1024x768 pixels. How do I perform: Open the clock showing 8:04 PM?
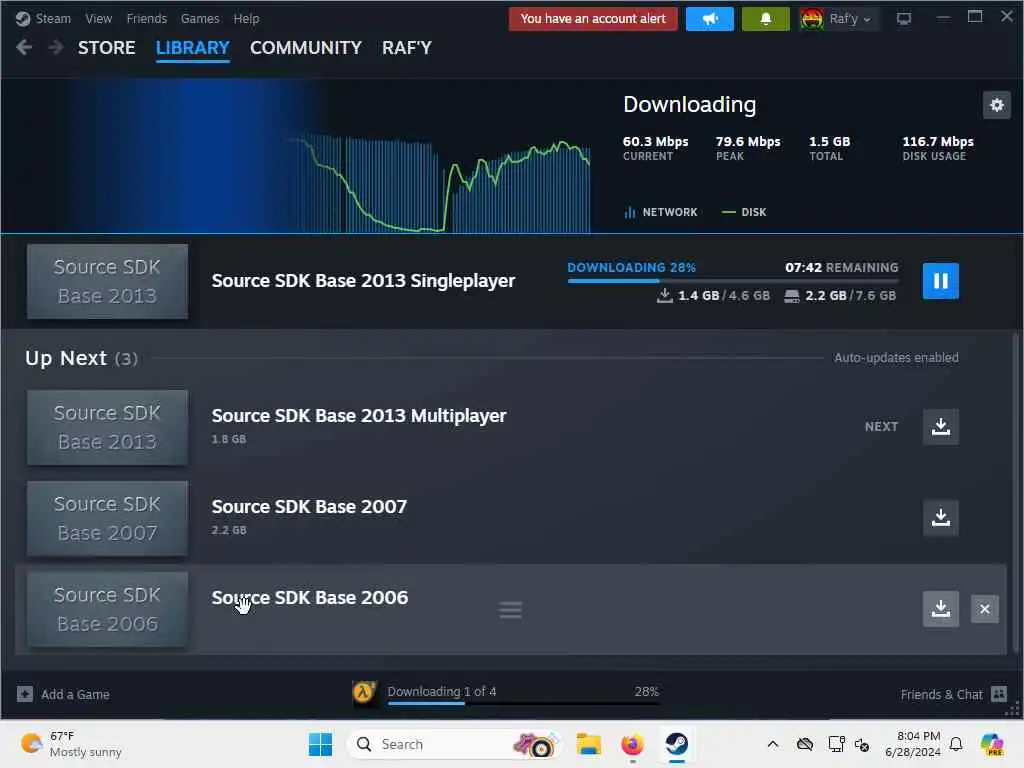(x=913, y=744)
